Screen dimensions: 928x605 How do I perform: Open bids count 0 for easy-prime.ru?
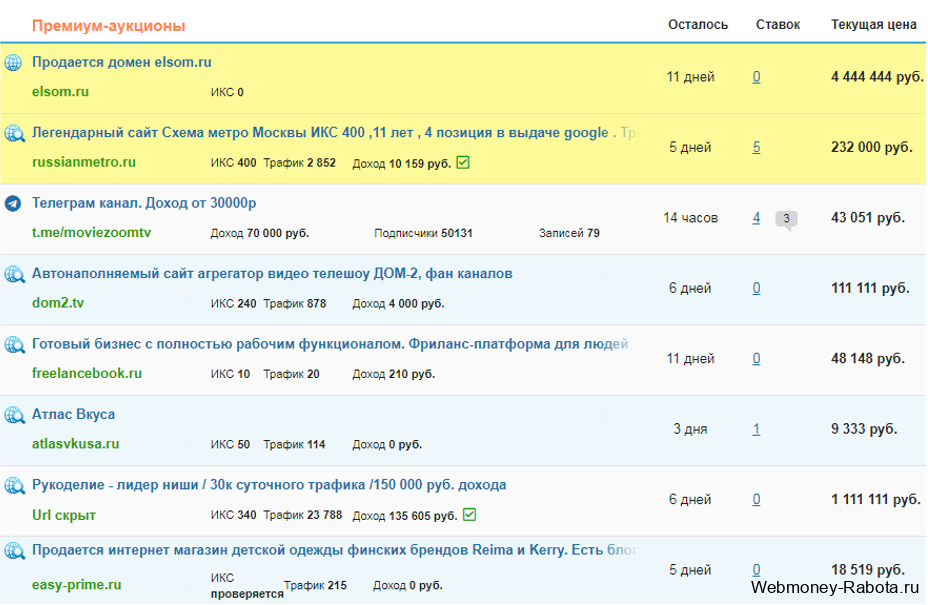(x=756, y=570)
